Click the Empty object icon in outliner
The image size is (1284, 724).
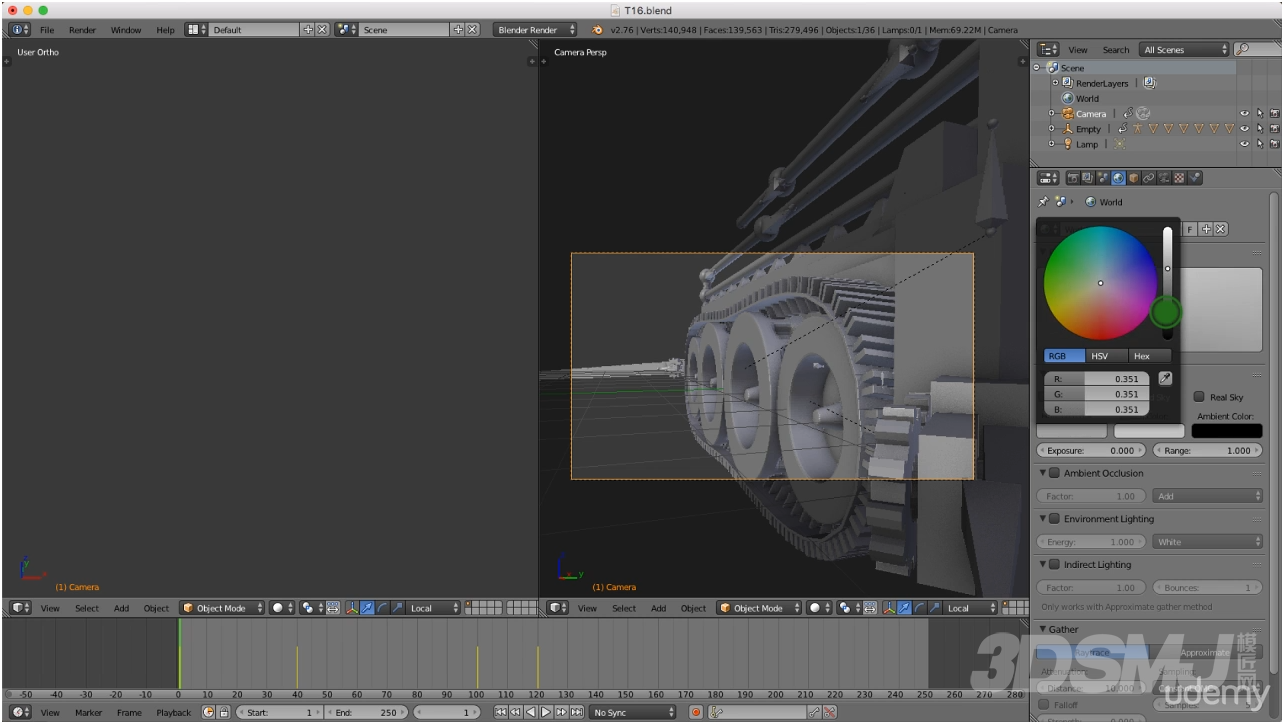click(1068, 129)
